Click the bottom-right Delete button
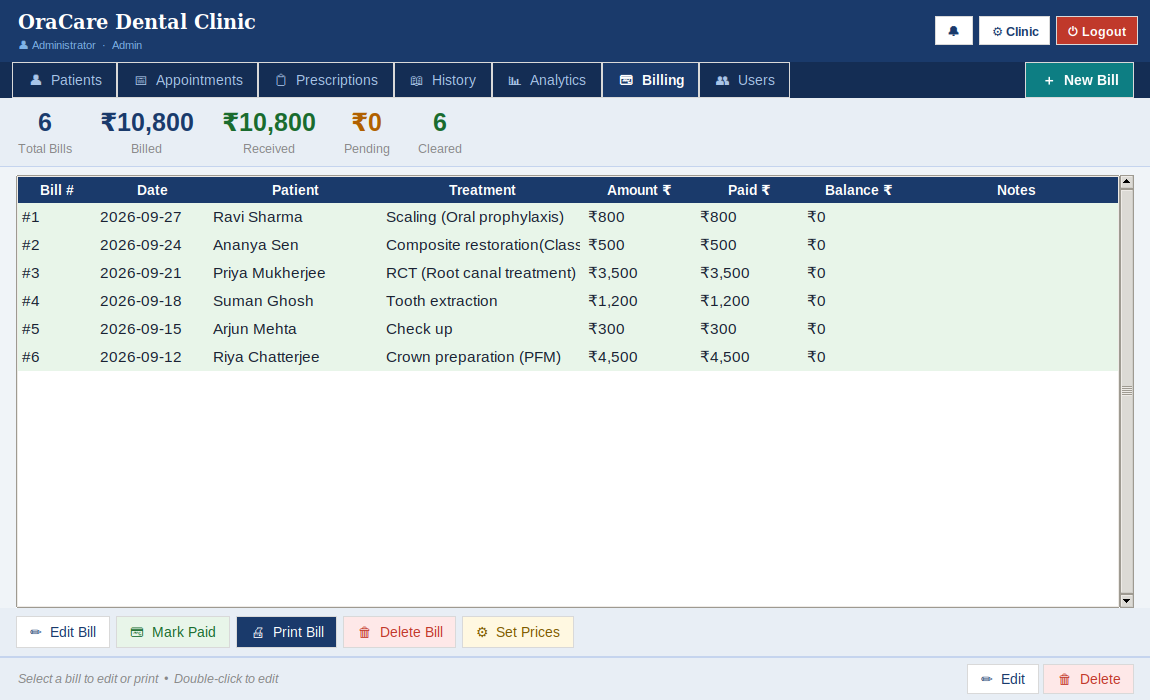This screenshot has height=700, width=1150. click(x=1088, y=679)
